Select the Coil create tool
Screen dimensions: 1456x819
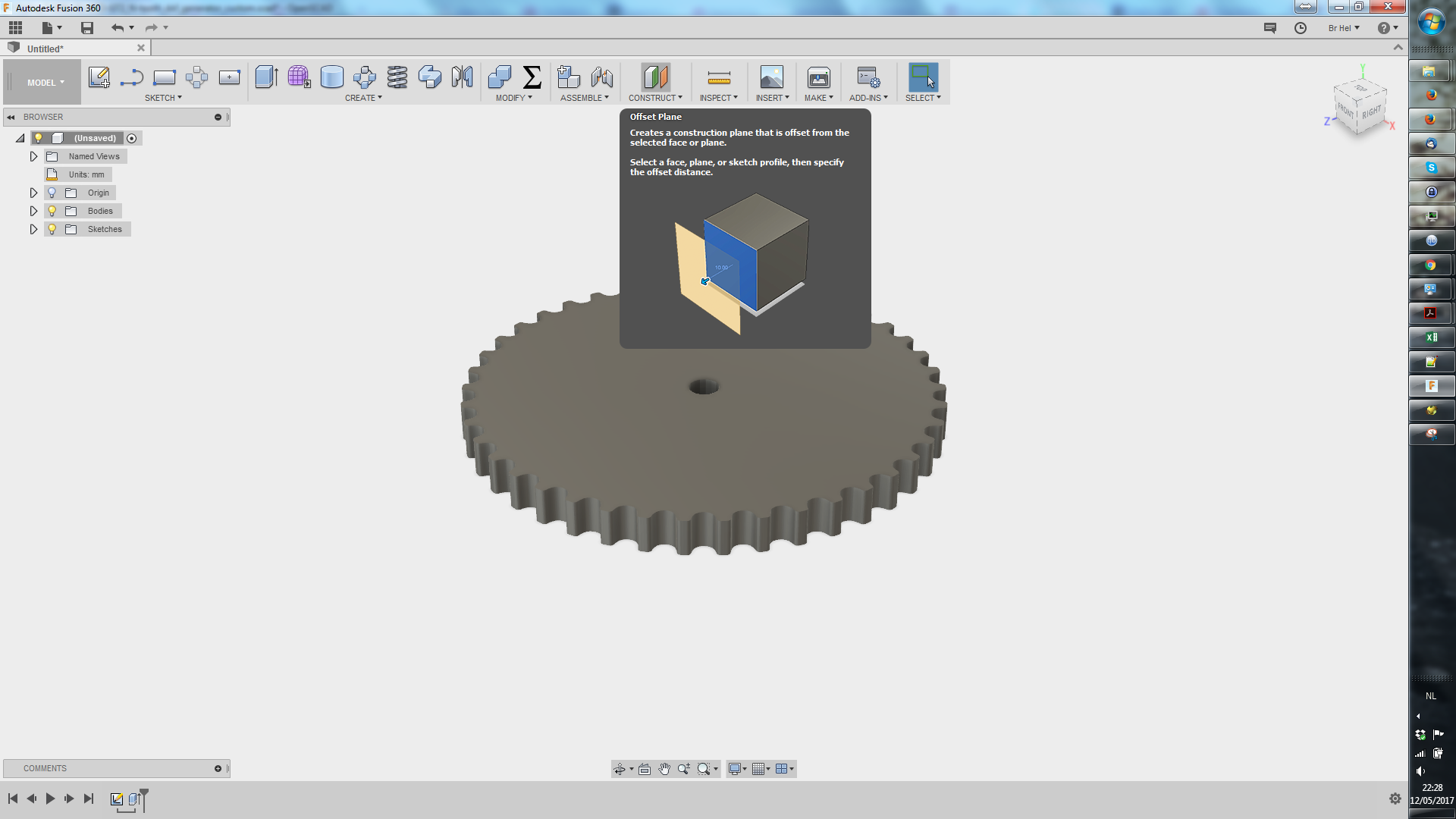click(x=397, y=77)
